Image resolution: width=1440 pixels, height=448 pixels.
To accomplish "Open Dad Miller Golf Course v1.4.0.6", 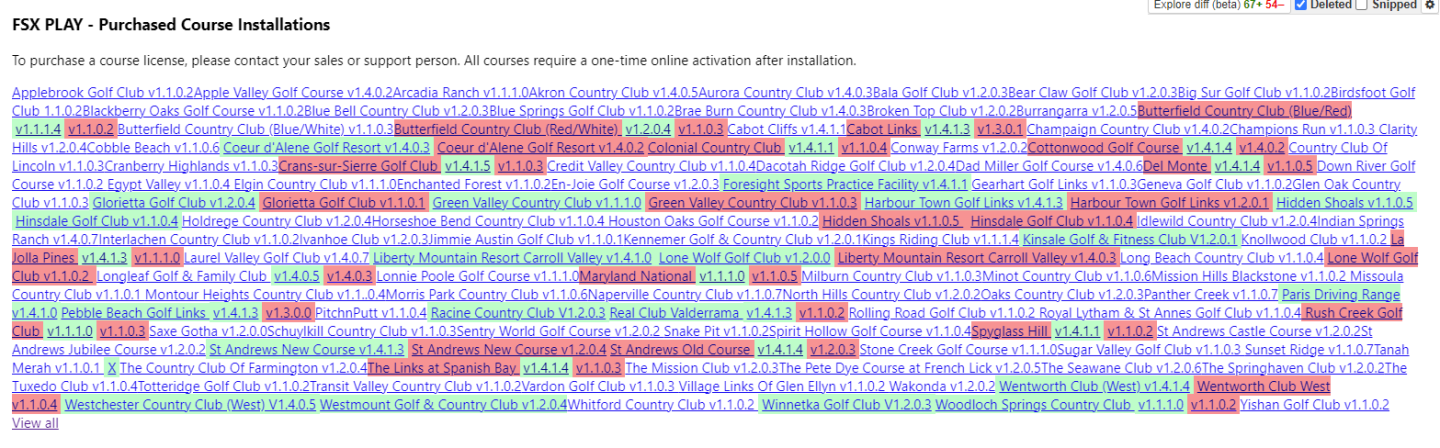I will pyautogui.click(x=1049, y=166).
